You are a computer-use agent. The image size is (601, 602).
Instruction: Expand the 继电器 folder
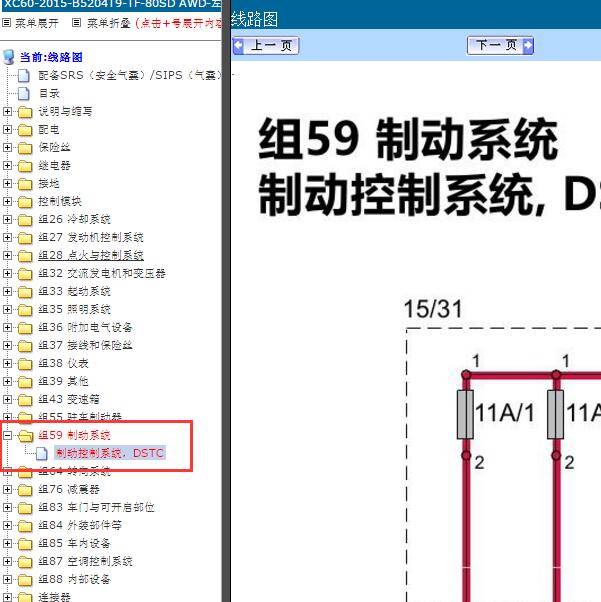[7, 165]
